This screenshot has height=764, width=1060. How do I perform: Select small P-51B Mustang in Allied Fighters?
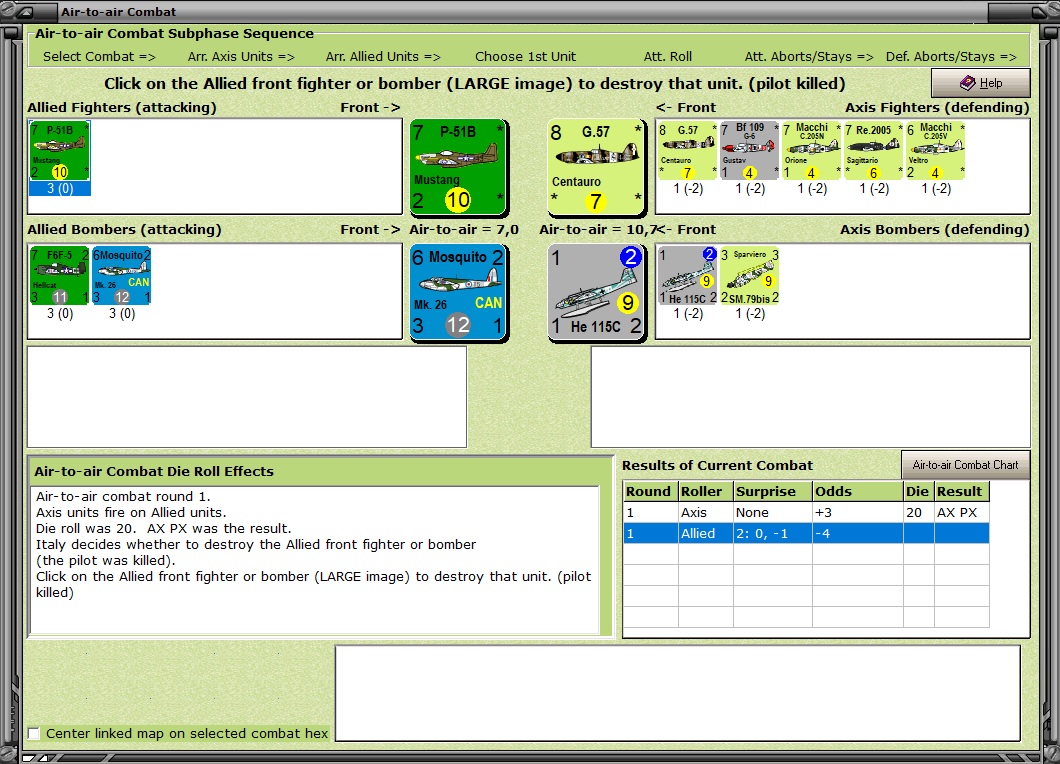tap(59, 151)
